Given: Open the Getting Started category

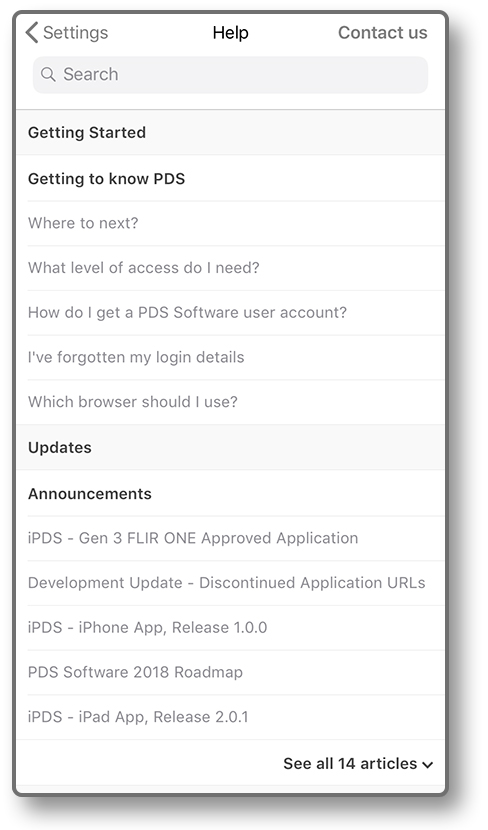Looking at the screenshot, I should pyautogui.click(x=230, y=132).
